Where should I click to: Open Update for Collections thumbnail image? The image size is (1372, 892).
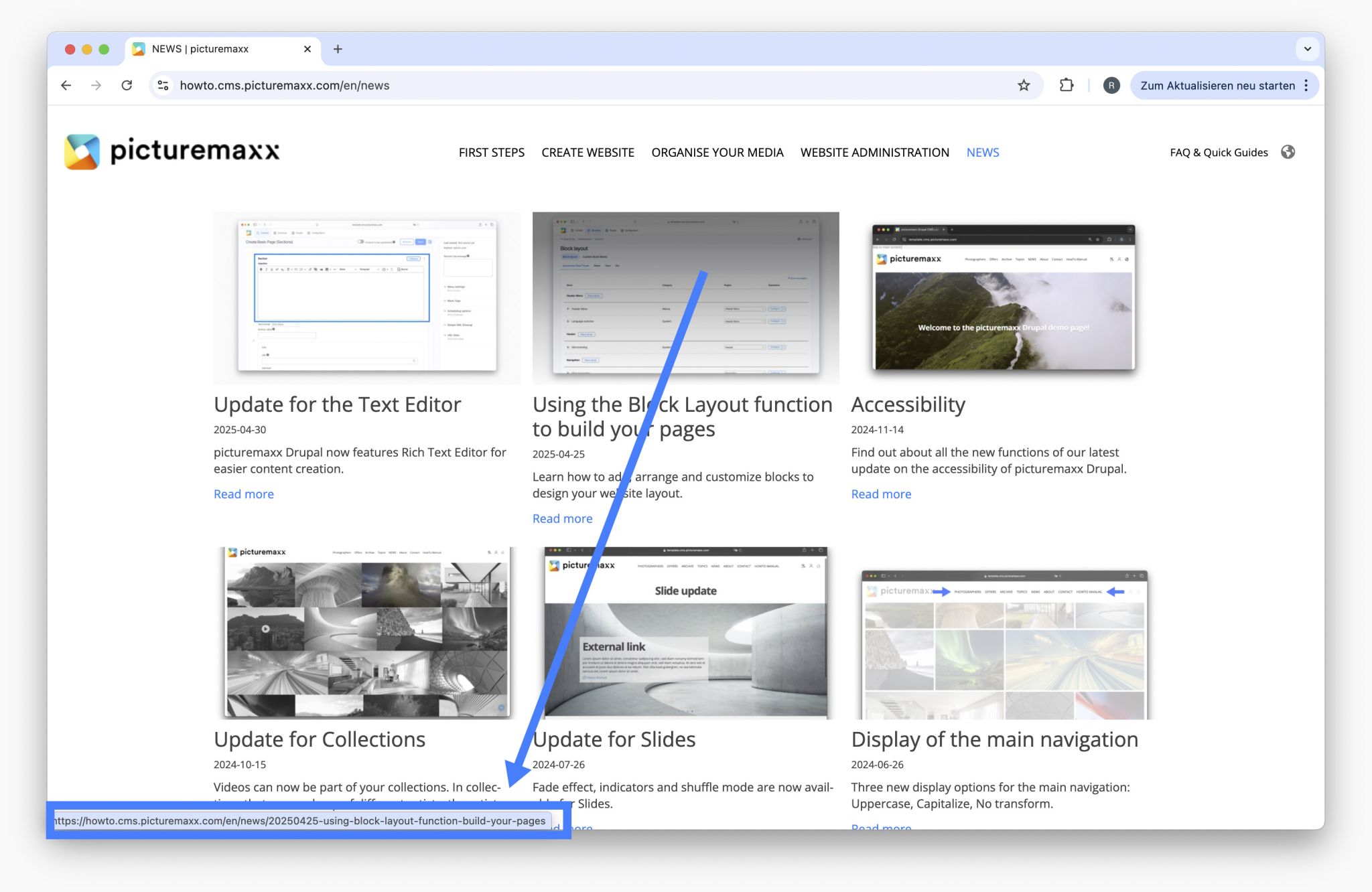367,633
